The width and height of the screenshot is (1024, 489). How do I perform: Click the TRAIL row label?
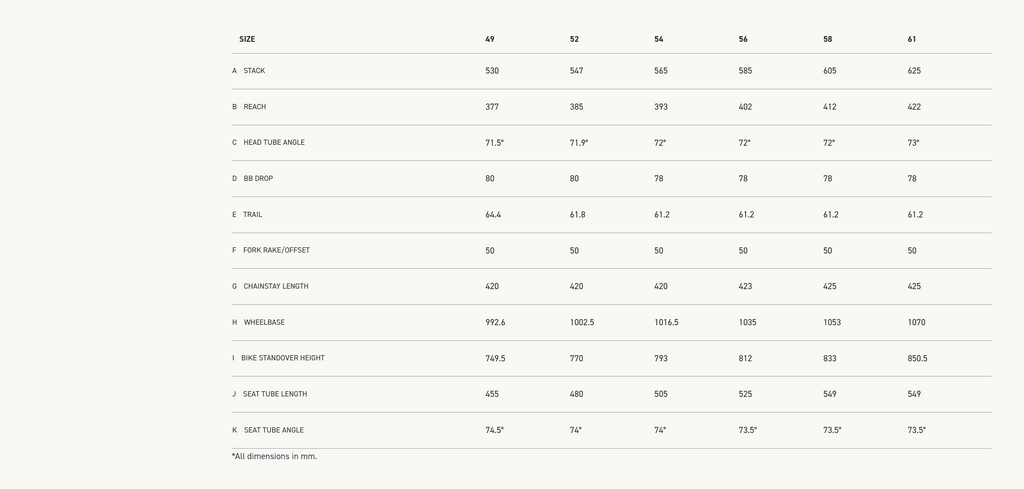pyautogui.click(x=252, y=214)
